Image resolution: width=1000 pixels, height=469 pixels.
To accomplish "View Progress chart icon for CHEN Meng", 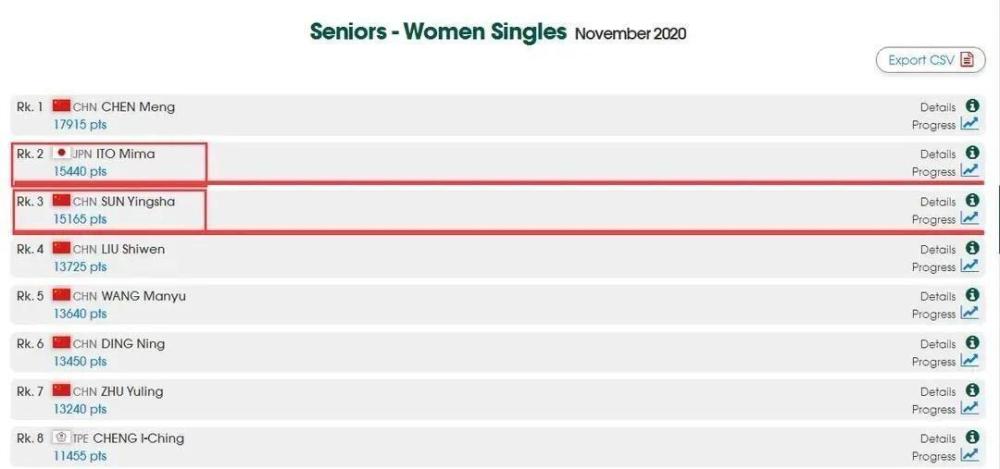I will click(x=970, y=124).
